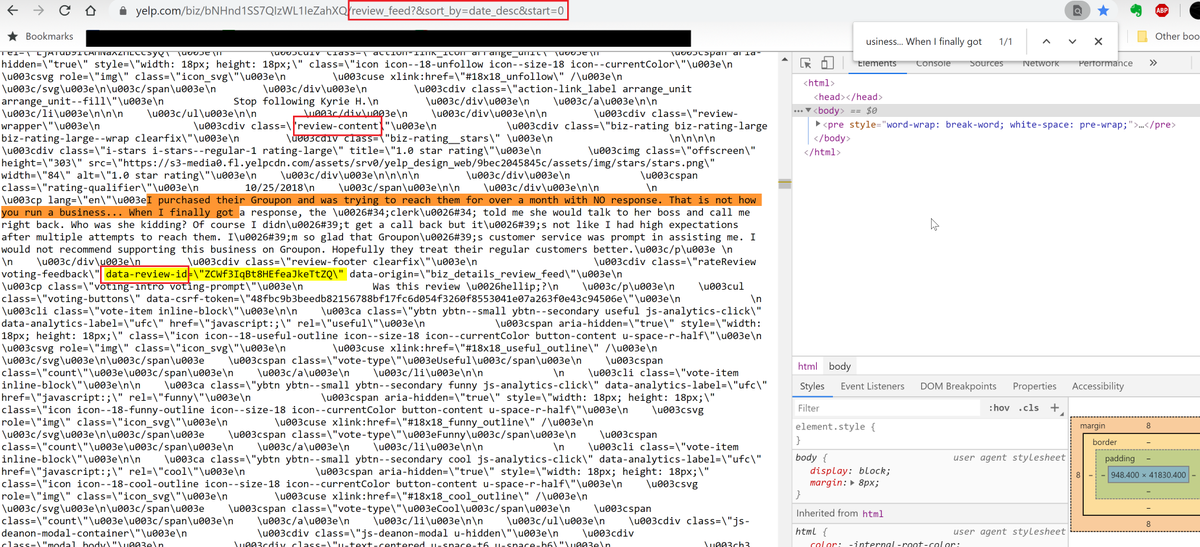This screenshot has height=547, width=1200.
Task: Click the highlighted data-review-id attribute text
Action: click(146, 274)
